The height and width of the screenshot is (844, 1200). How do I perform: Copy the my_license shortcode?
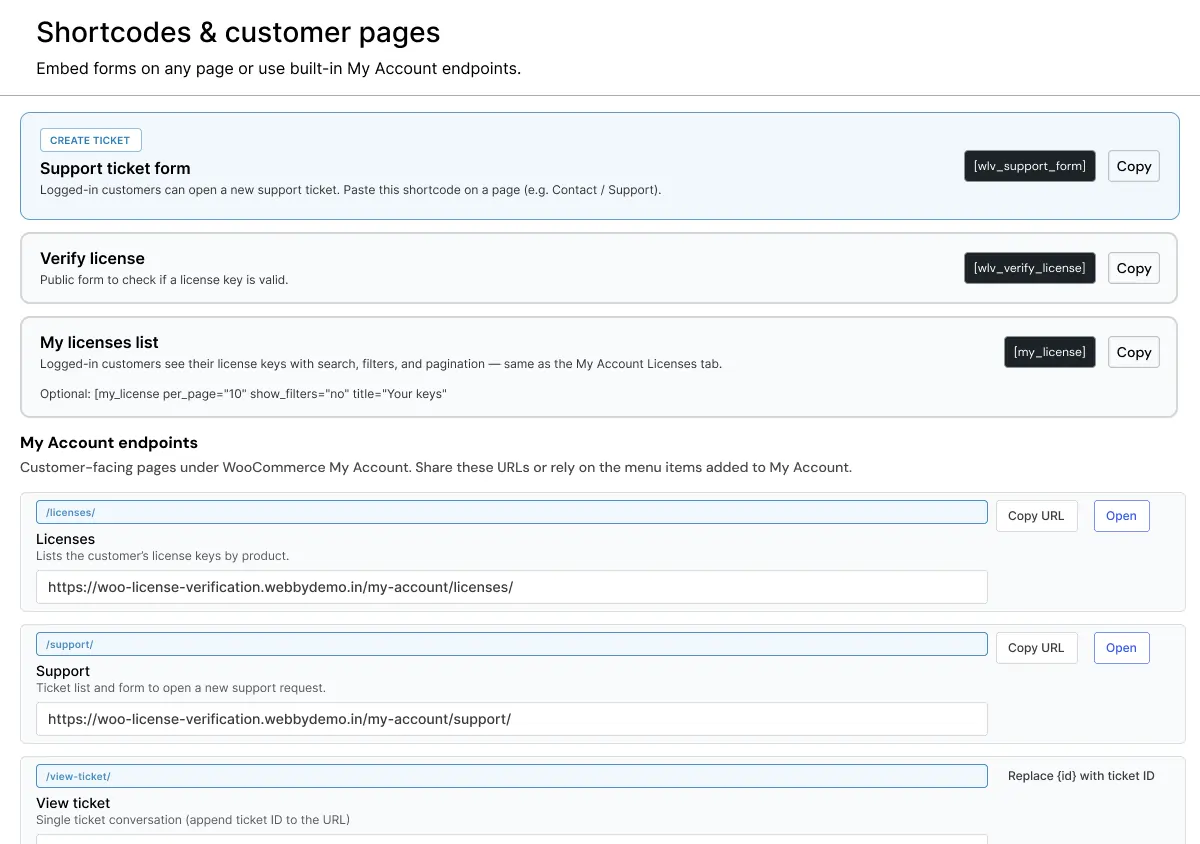(x=1133, y=352)
